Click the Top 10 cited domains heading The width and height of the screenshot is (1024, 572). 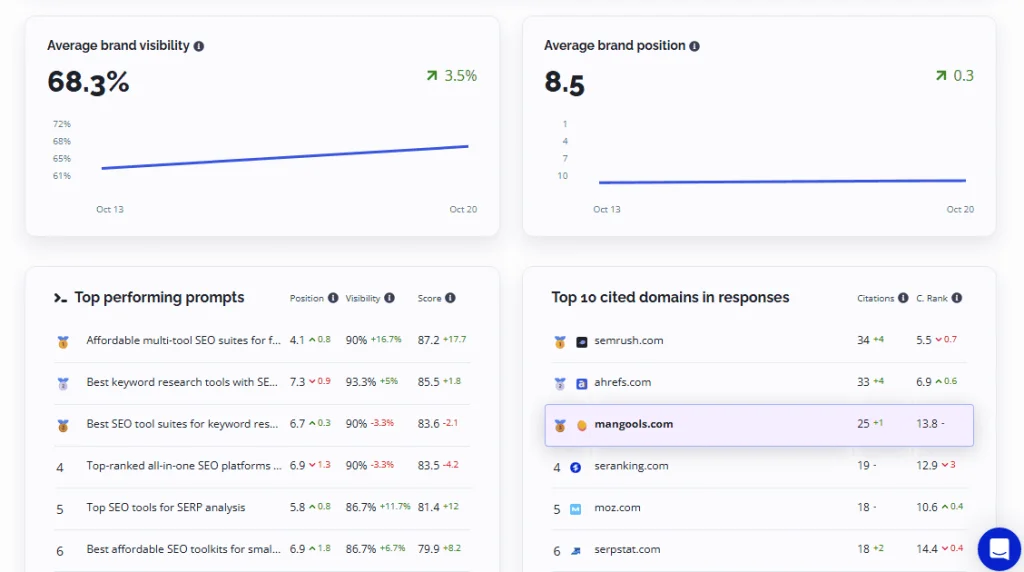click(x=670, y=297)
